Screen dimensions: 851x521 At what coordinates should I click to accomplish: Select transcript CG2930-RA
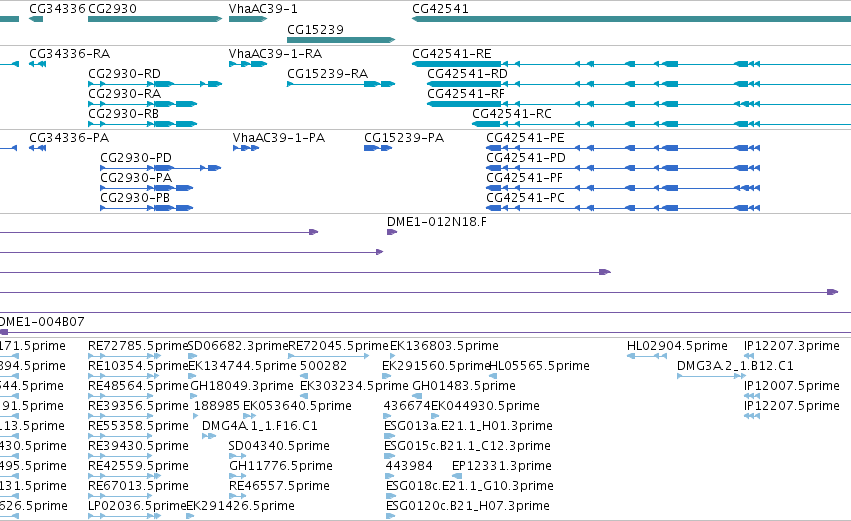pos(124,94)
